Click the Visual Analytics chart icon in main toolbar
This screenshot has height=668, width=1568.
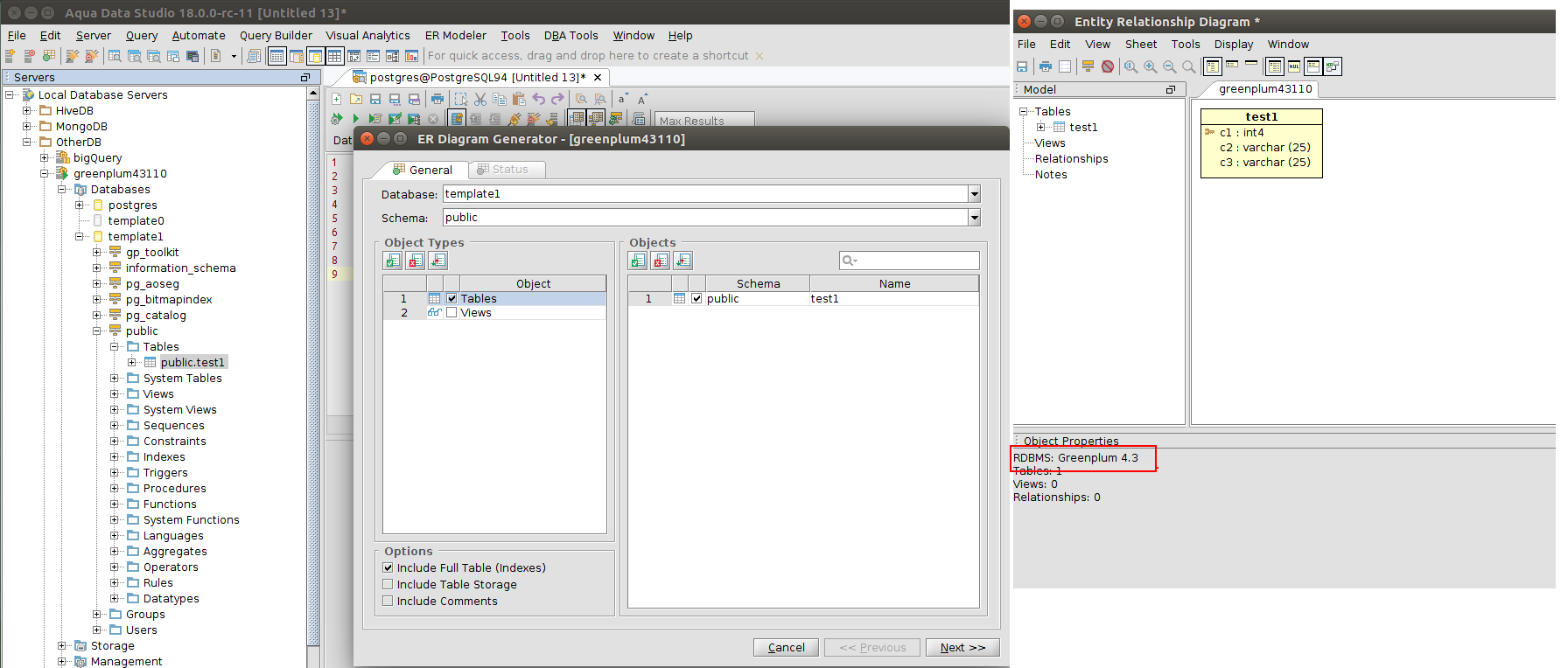411,56
